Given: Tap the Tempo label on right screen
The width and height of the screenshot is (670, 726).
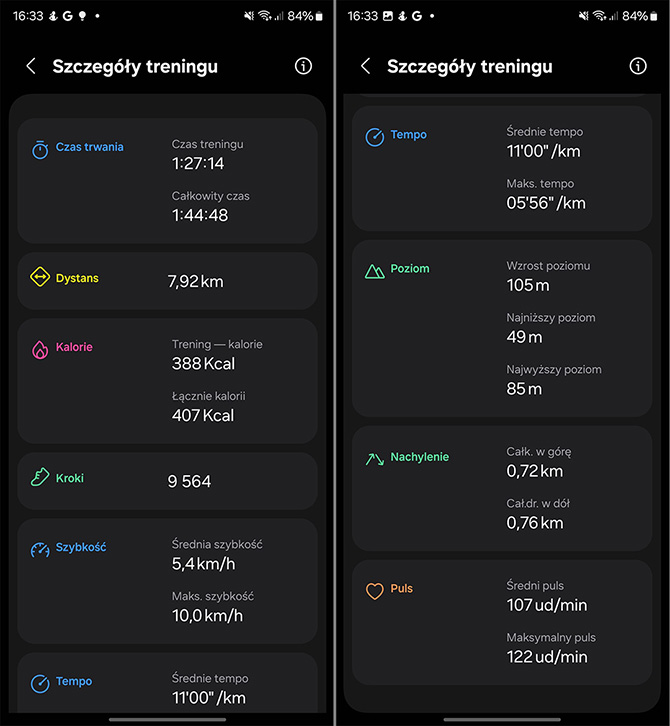Looking at the screenshot, I should [x=408, y=135].
